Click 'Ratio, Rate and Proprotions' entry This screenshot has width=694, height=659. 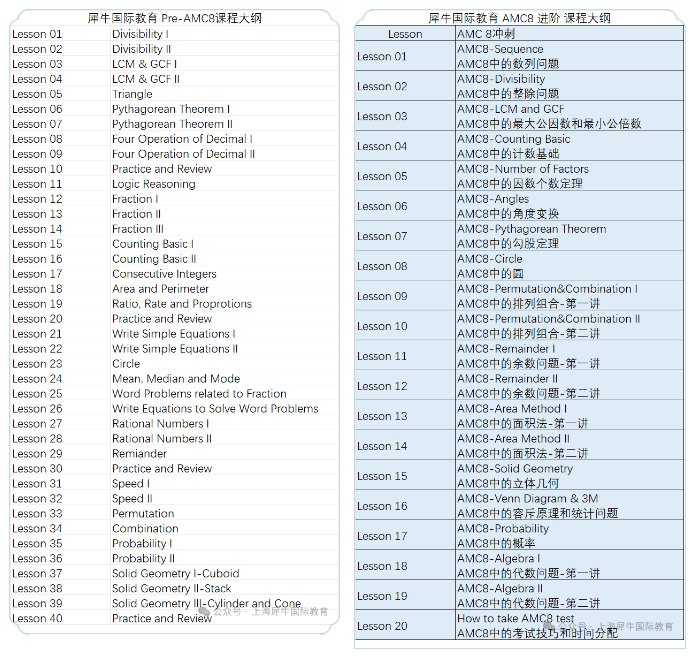click(x=181, y=304)
